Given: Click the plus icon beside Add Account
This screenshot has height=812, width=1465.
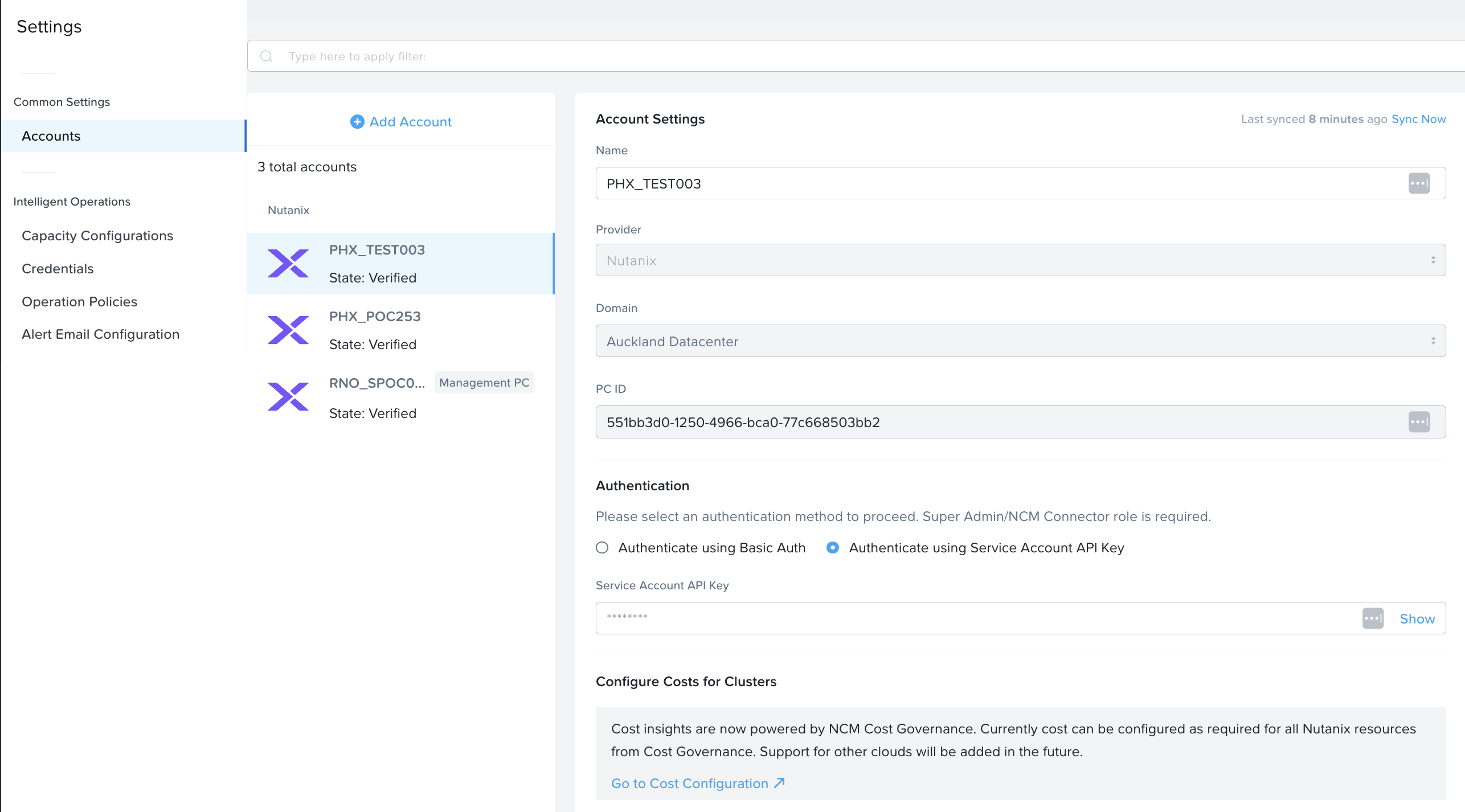Looking at the screenshot, I should coord(357,122).
